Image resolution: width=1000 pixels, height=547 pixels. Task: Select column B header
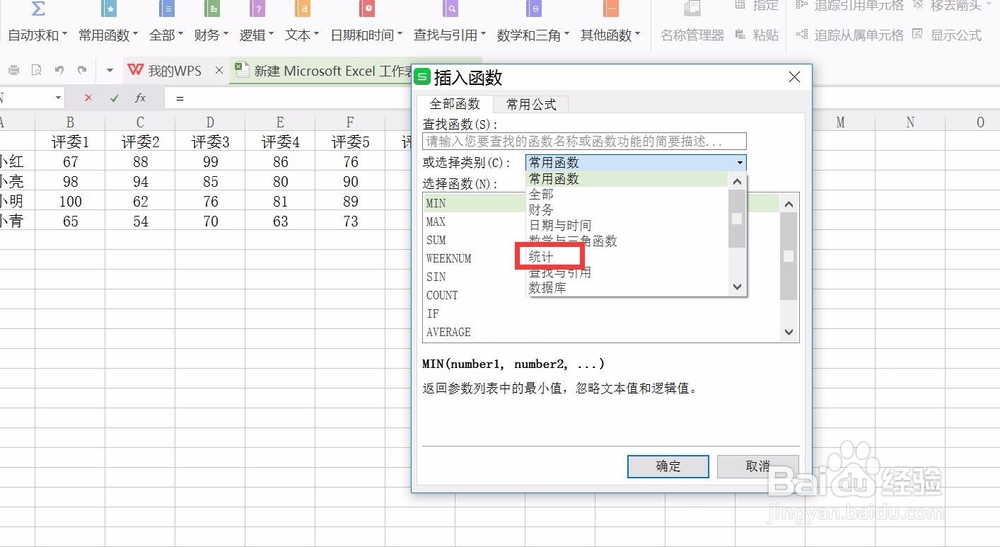70,122
